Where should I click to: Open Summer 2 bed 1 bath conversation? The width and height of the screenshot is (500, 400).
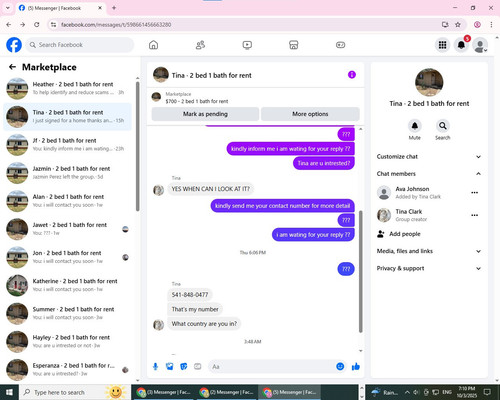[67, 313]
